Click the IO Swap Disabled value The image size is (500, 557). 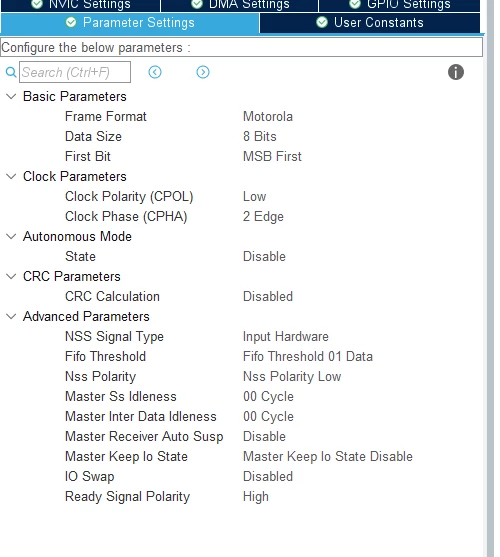tap(268, 476)
